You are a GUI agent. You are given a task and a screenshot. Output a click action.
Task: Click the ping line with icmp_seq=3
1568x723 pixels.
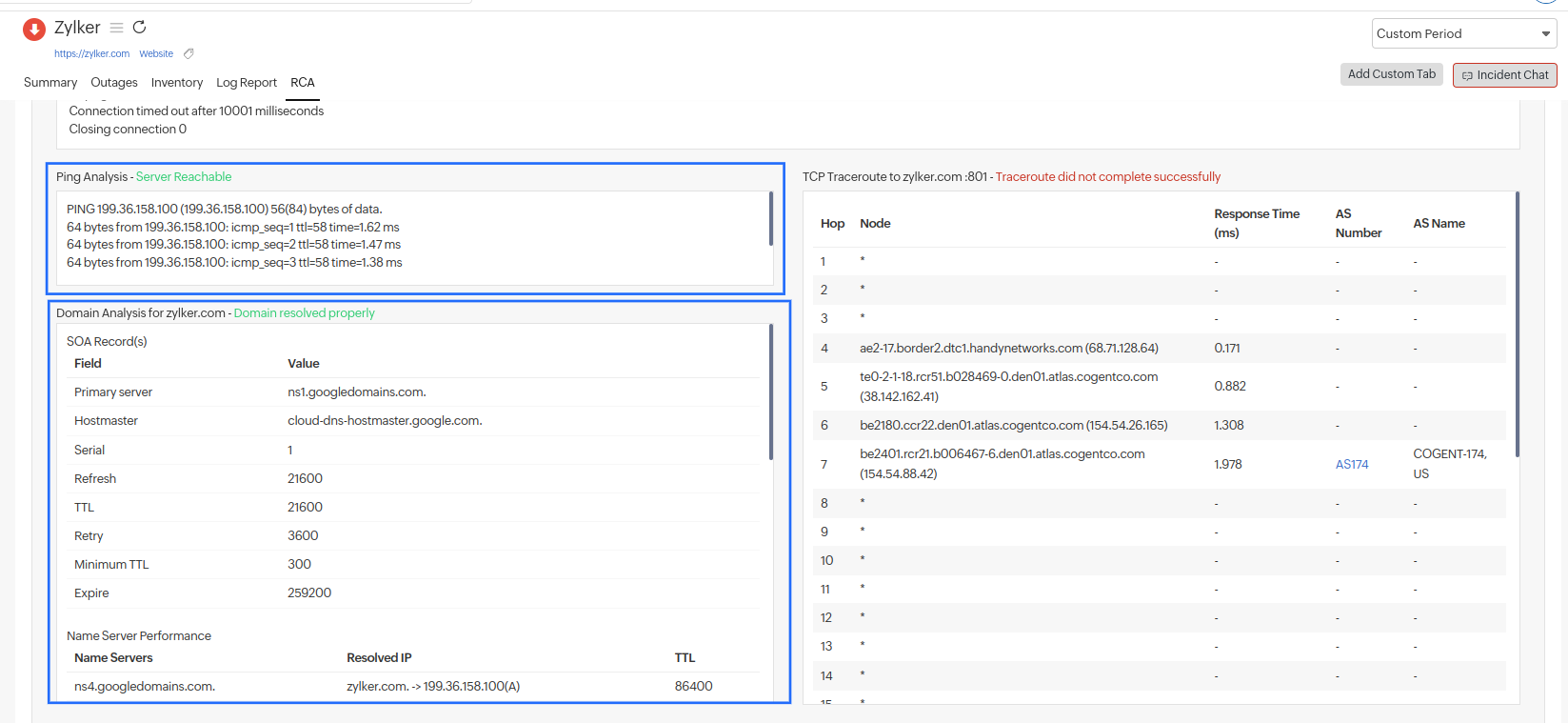tap(234, 263)
